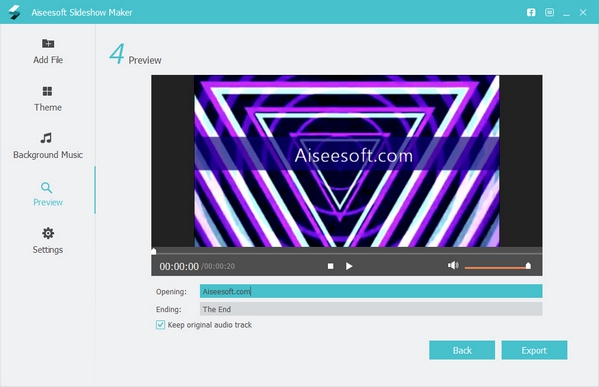The image size is (599, 387).
Task: Open the Background Music step
Action: coord(48,146)
